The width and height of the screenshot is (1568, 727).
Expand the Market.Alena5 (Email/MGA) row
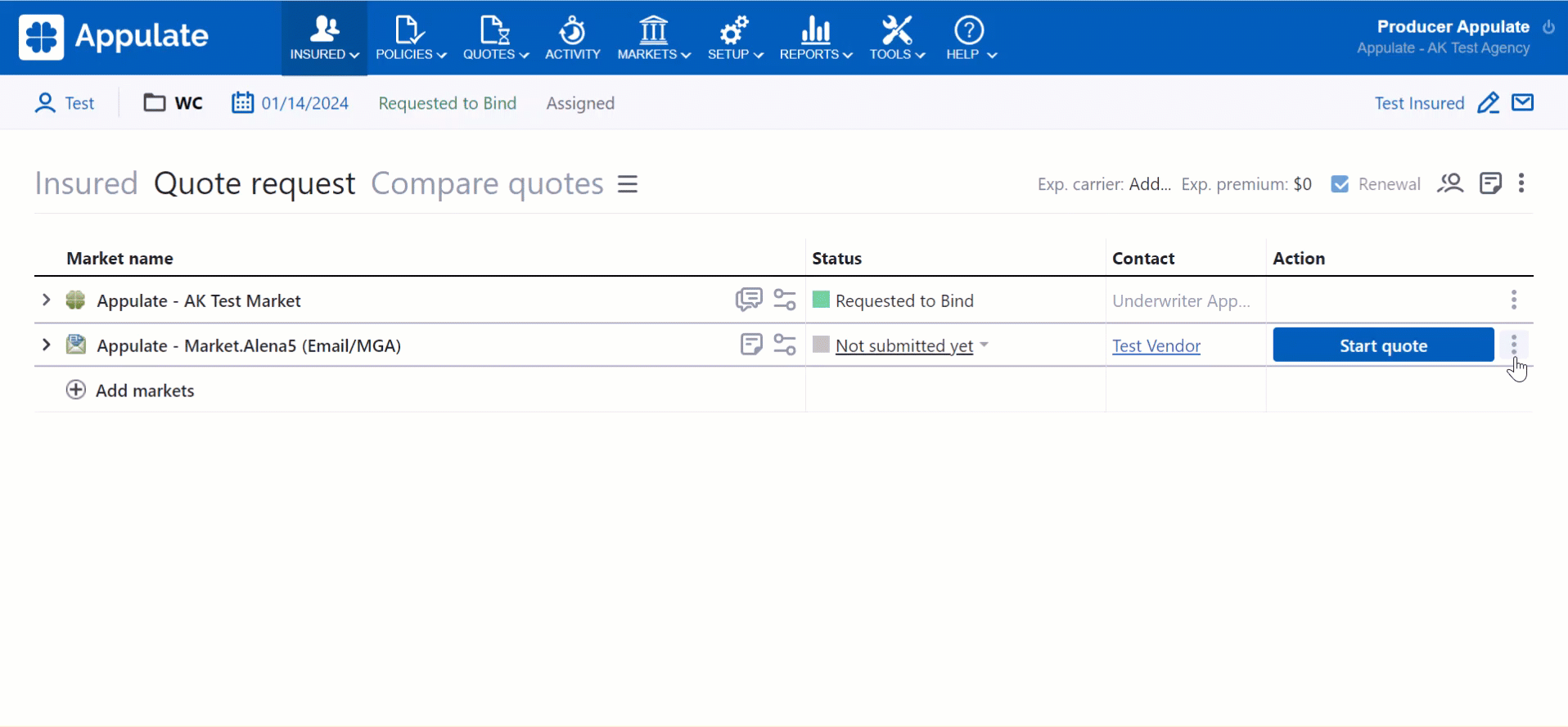click(47, 345)
